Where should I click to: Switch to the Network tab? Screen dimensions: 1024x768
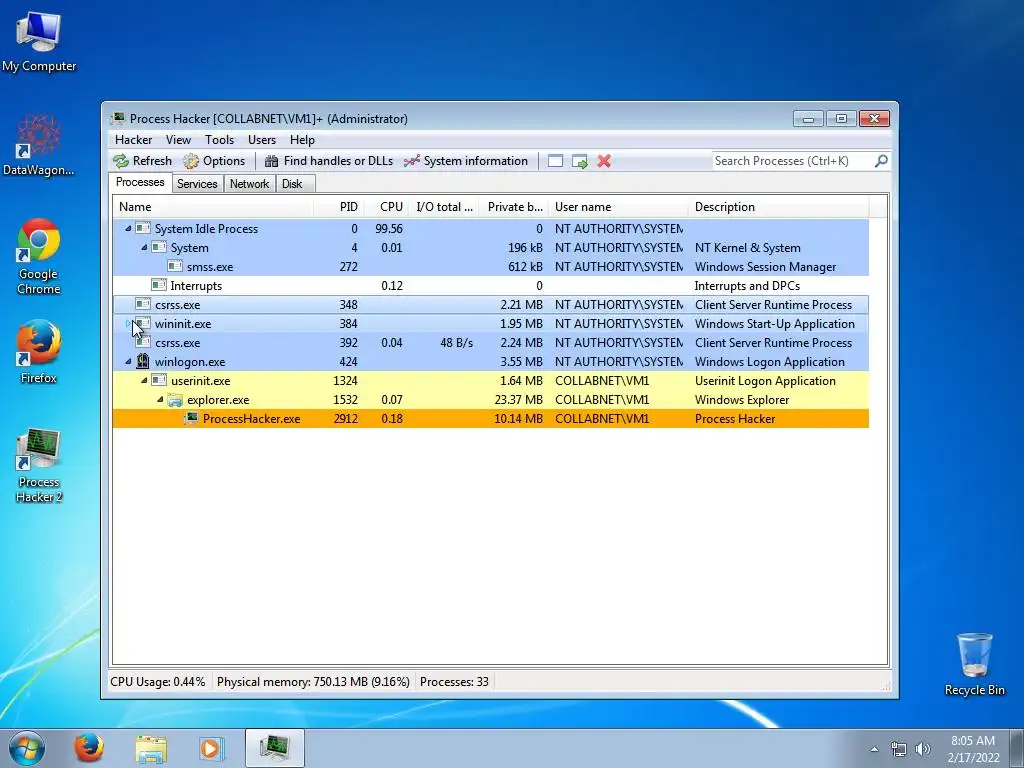click(x=249, y=184)
